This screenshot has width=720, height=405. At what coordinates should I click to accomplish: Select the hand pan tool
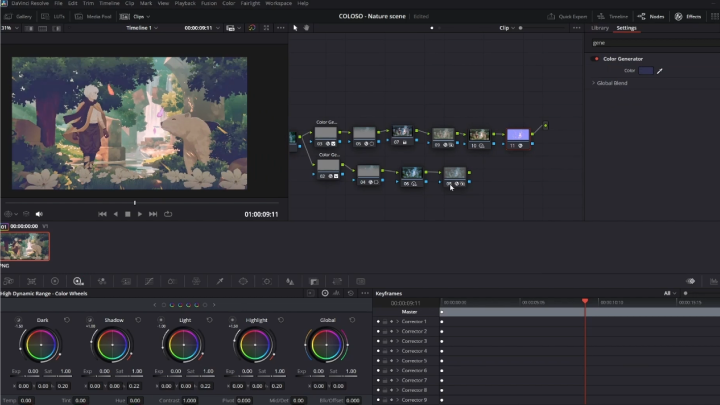(306, 28)
